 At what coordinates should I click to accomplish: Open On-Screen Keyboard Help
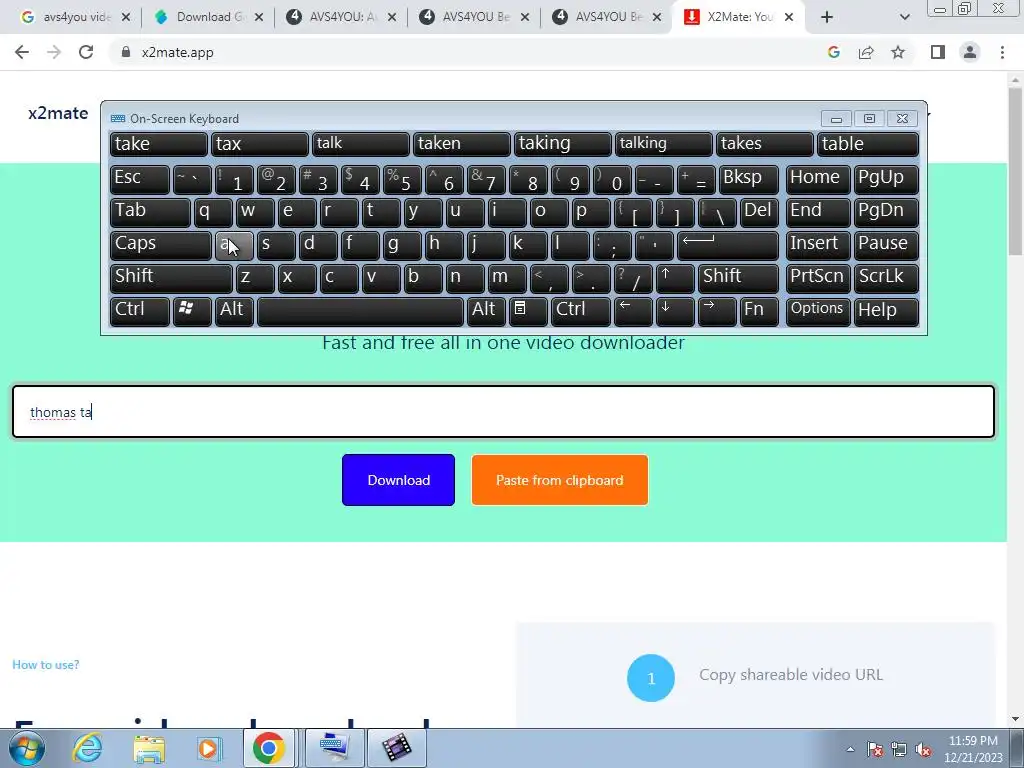886,311
